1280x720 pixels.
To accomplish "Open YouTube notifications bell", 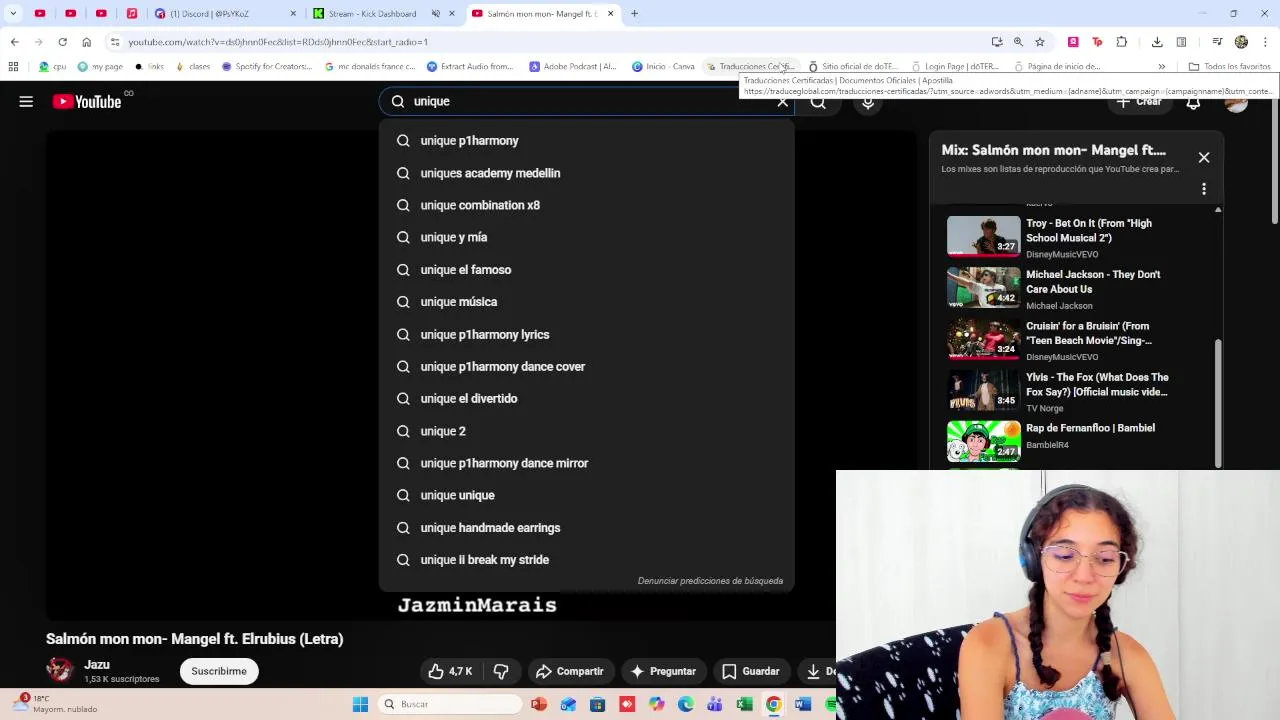I will point(1193,102).
